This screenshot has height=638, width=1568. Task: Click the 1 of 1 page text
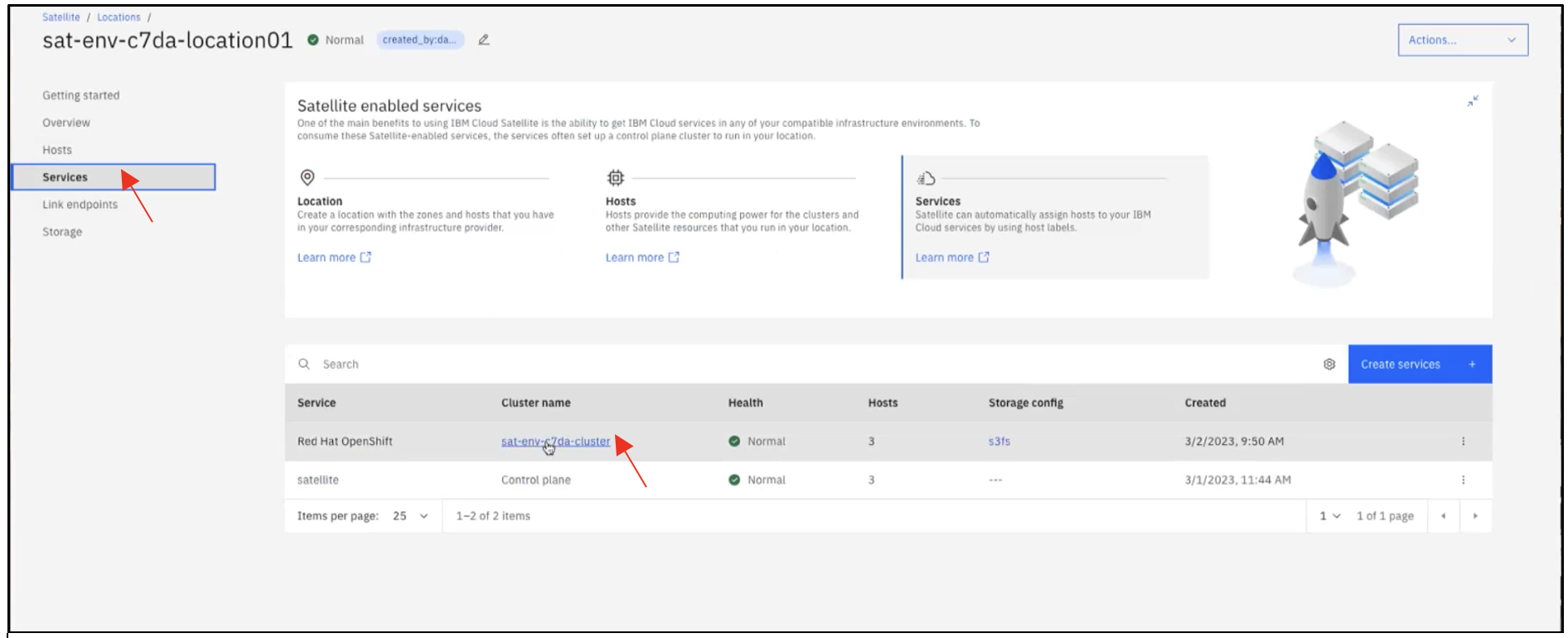pyautogui.click(x=1385, y=516)
